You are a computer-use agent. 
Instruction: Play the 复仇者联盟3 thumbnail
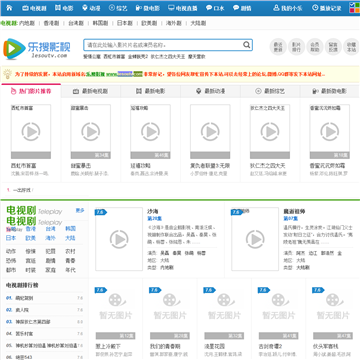[x=210, y=132]
